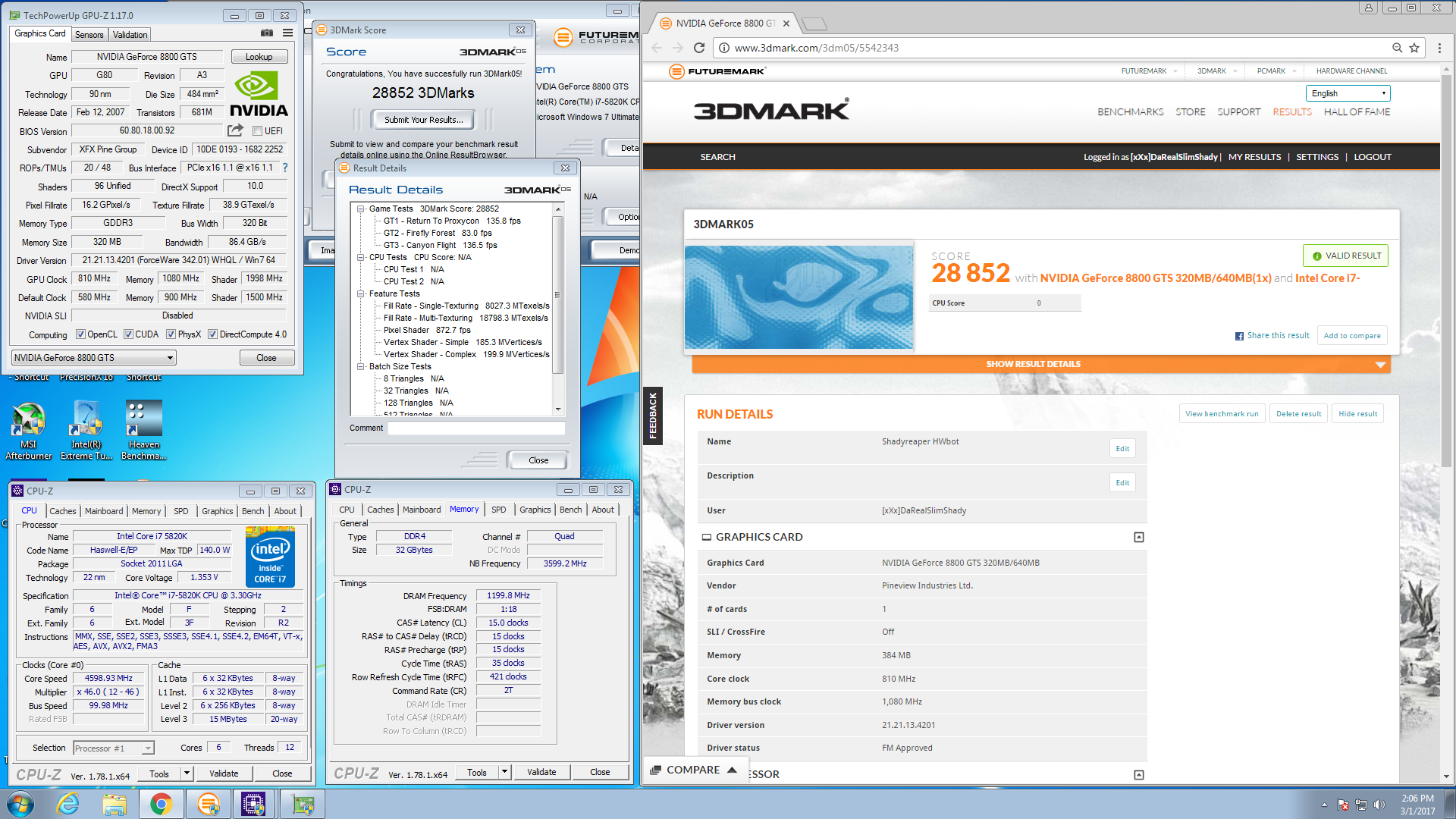Open the SPD tab in CPU-Z Memory window
The width and height of the screenshot is (1456, 819).
pos(498,510)
